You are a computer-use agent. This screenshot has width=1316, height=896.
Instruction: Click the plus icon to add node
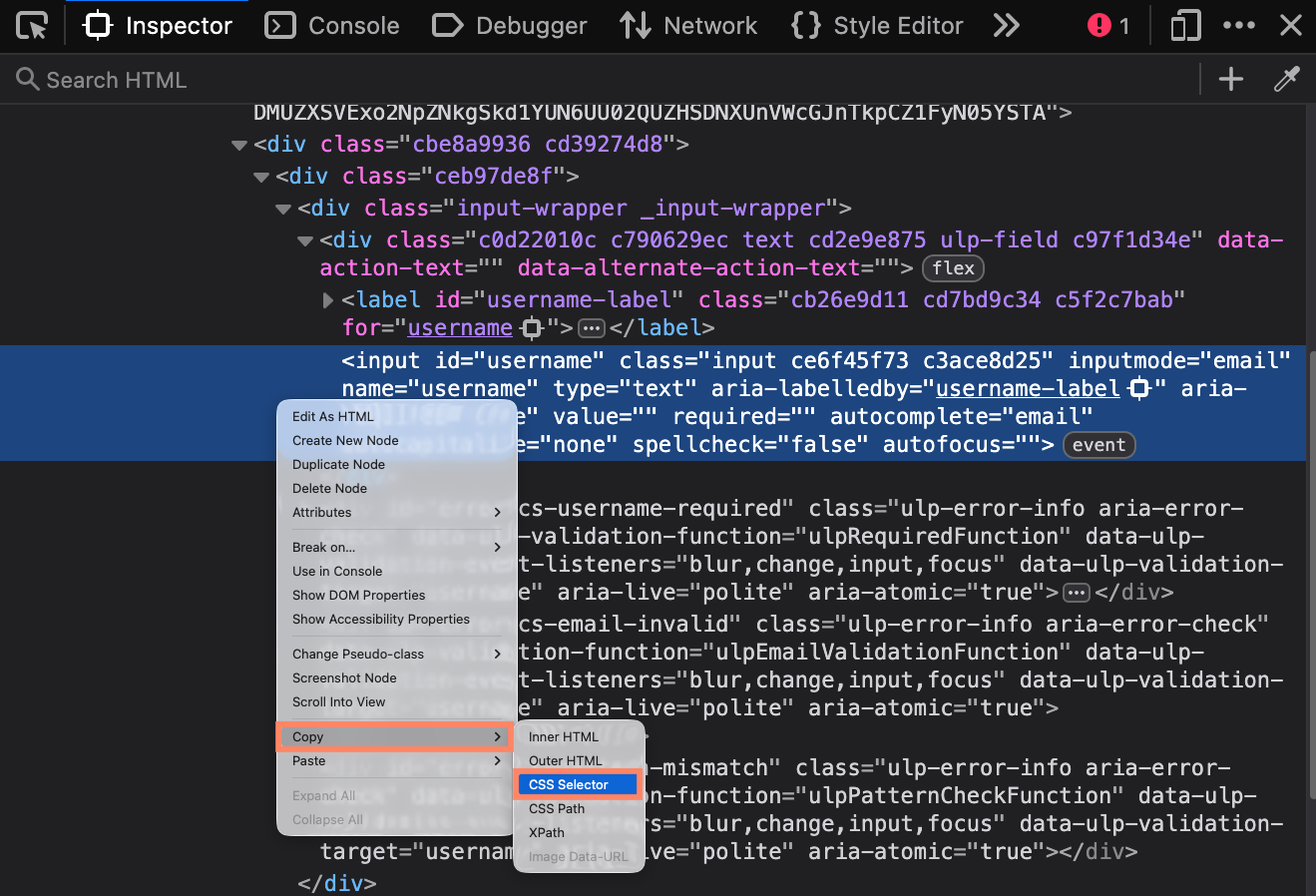pos(1231,80)
